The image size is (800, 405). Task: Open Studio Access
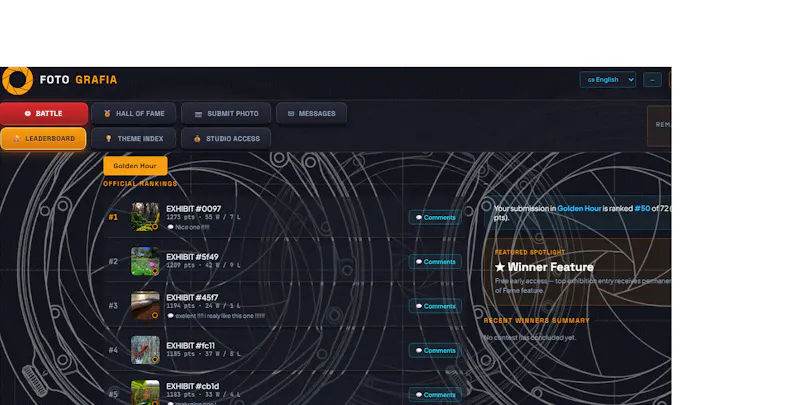pyautogui.click(x=226, y=139)
